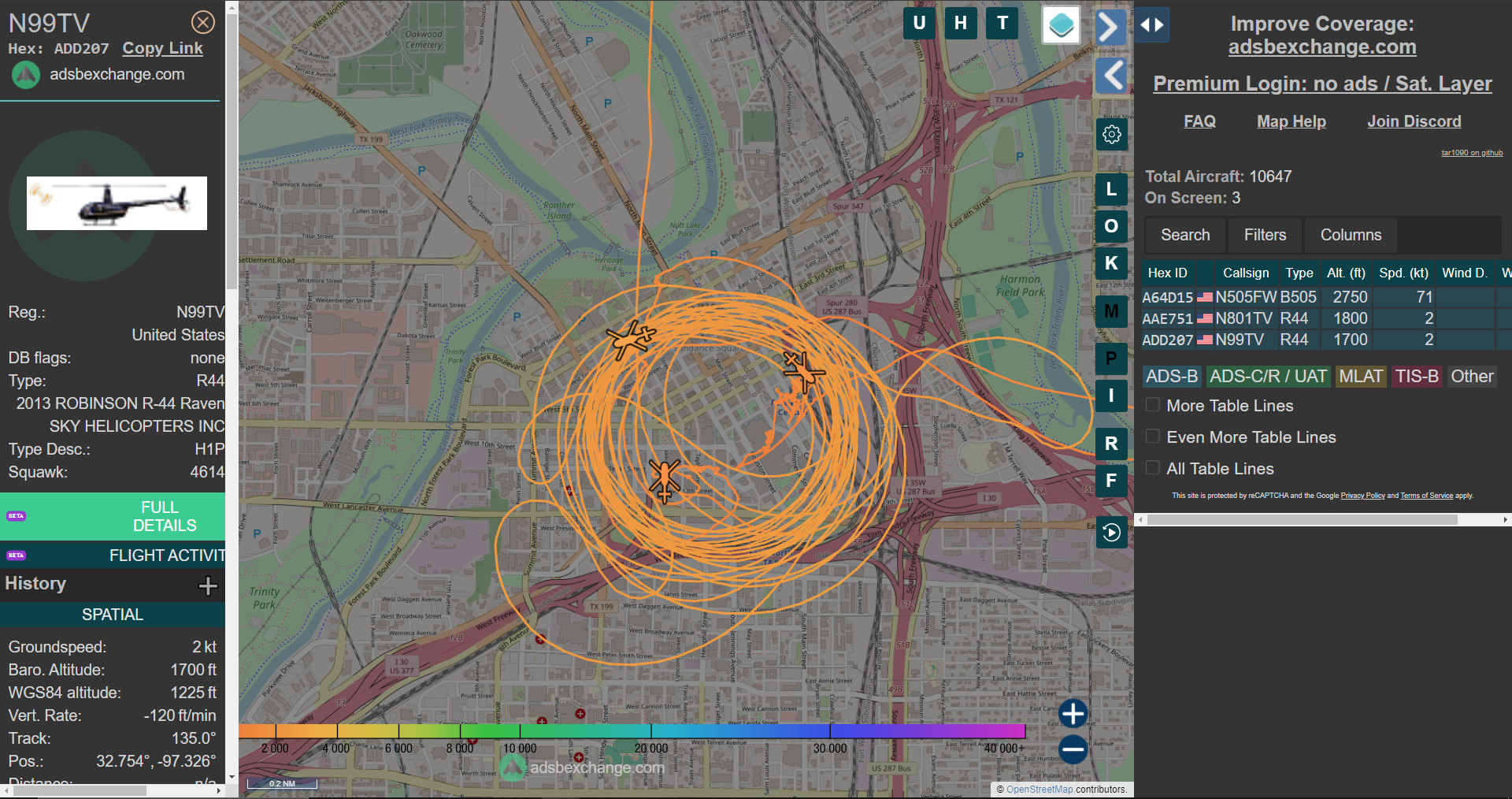Sort table by Type column

pos(1299,273)
